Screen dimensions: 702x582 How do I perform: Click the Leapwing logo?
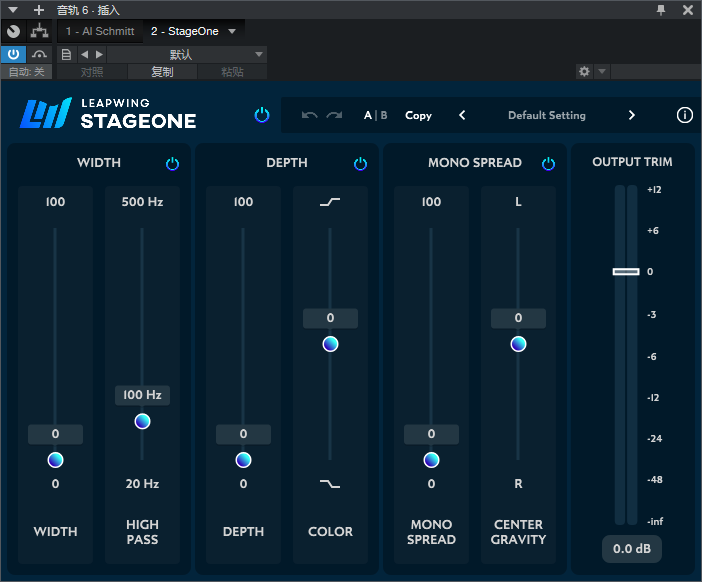point(46,113)
